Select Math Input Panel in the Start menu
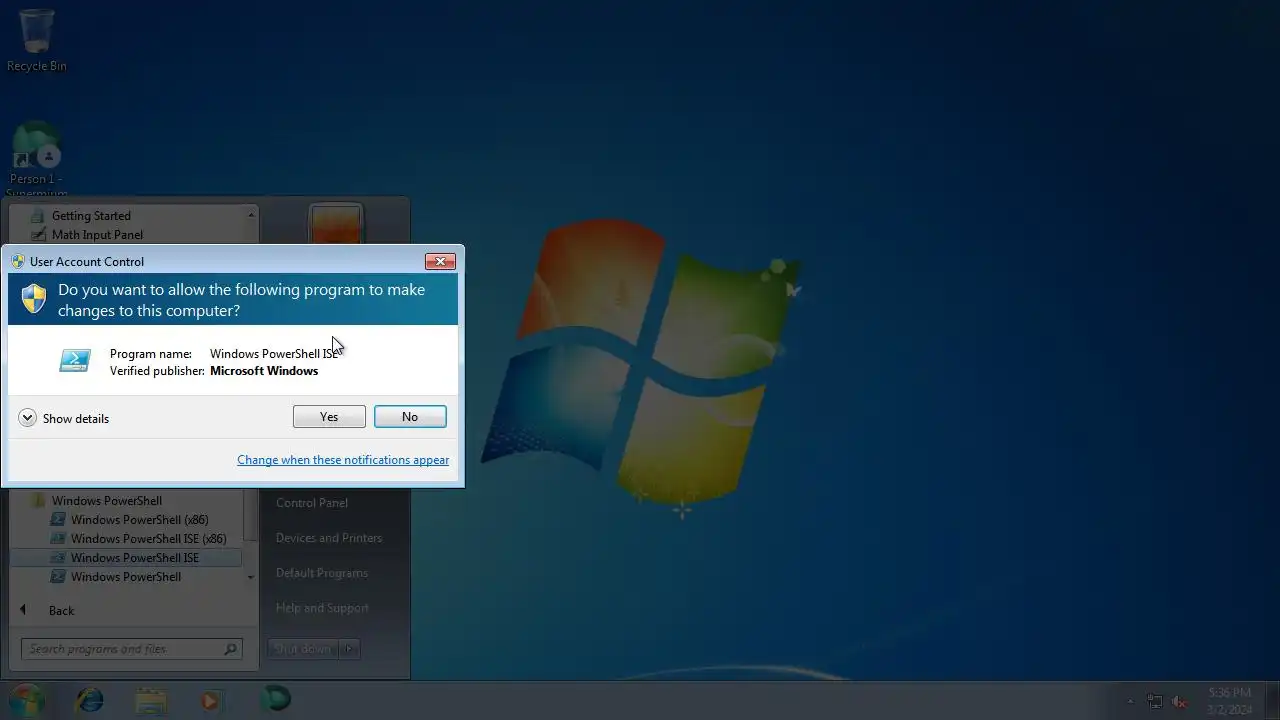Image resolution: width=1280 pixels, height=720 pixels. click(97, 235)
